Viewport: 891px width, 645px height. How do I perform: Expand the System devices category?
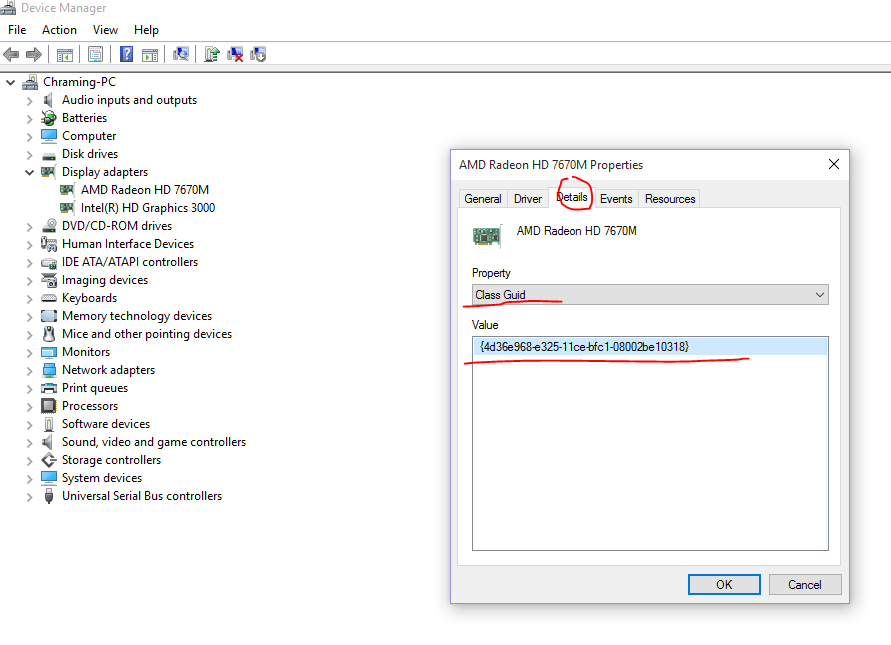coord(30,479)
